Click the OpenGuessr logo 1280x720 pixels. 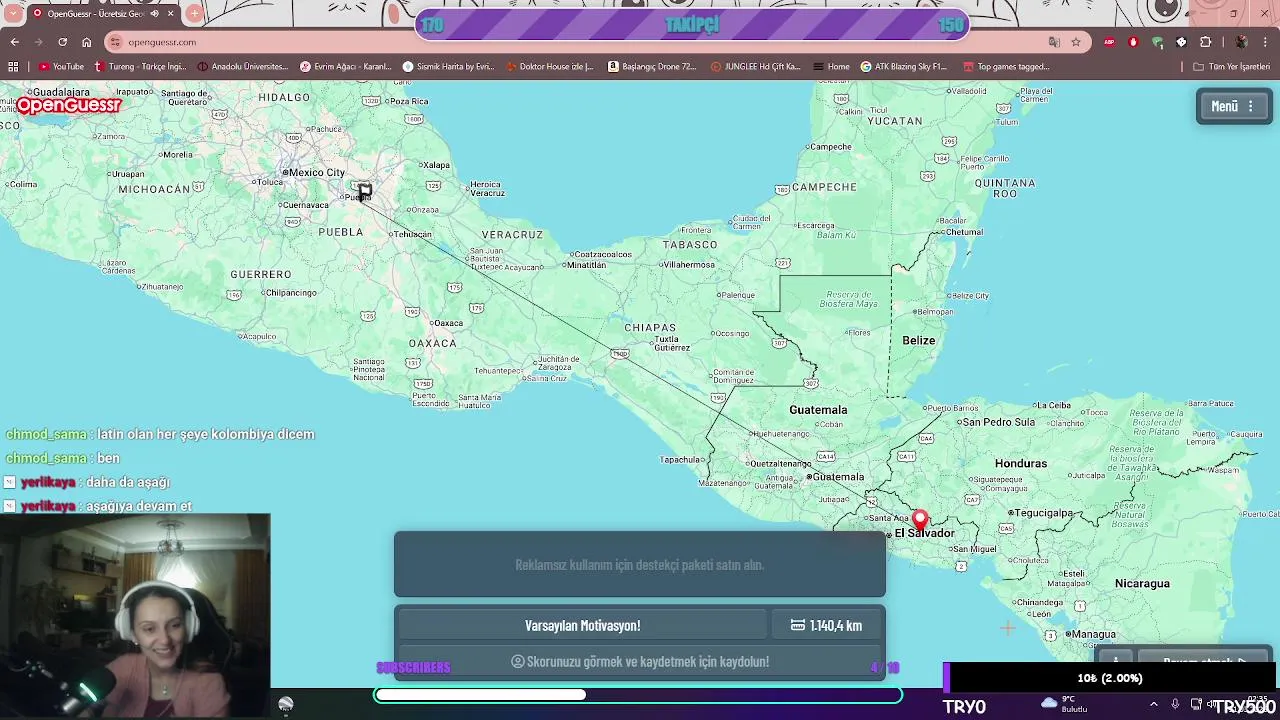point(69,105)
